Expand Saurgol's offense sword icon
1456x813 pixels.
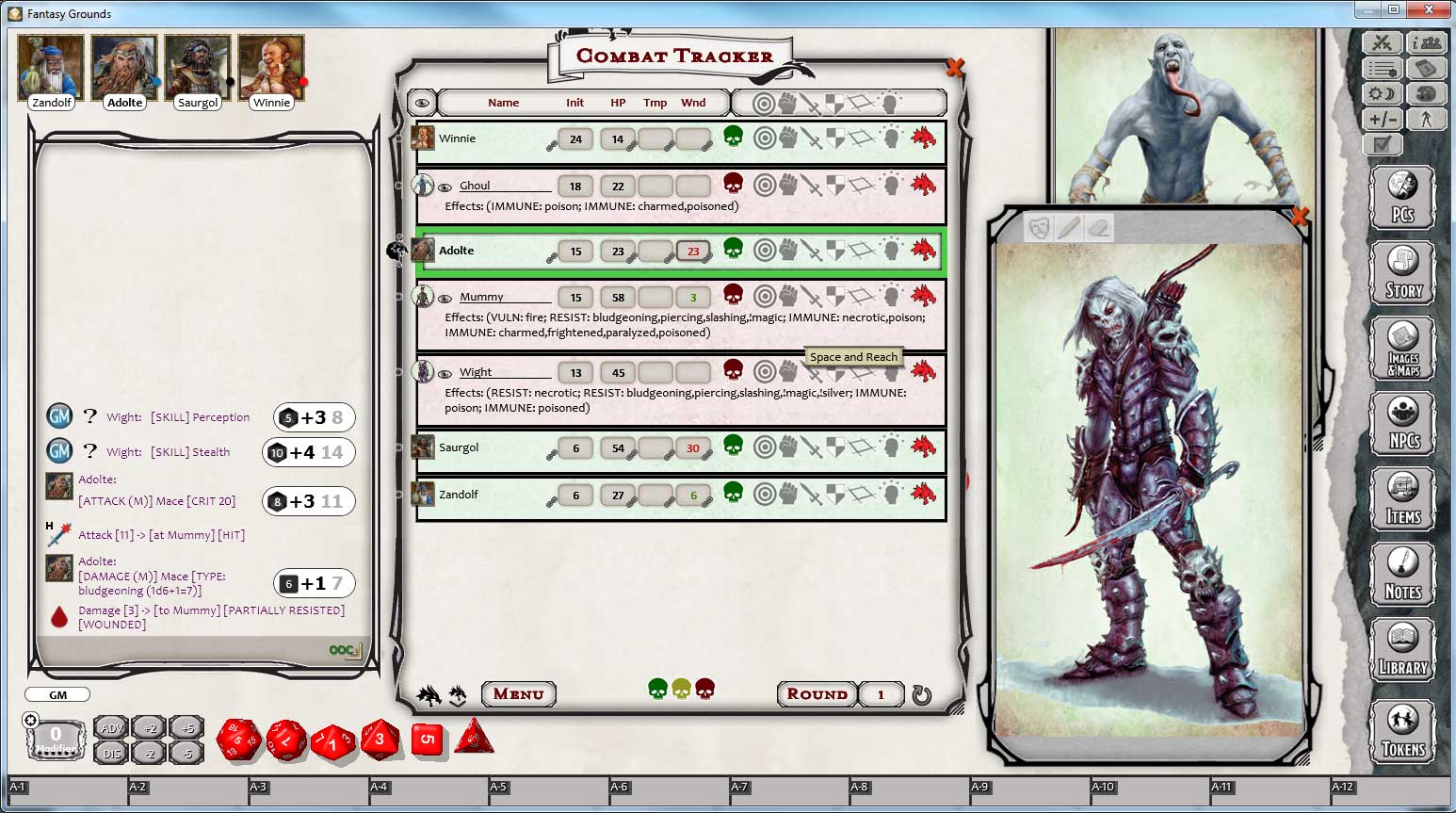[811, 447]
